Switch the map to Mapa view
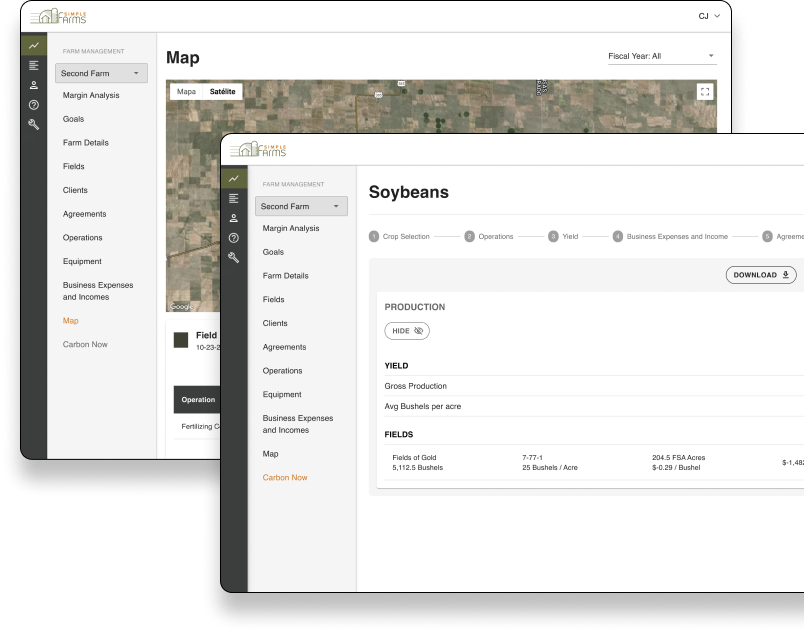 (186, 91)
